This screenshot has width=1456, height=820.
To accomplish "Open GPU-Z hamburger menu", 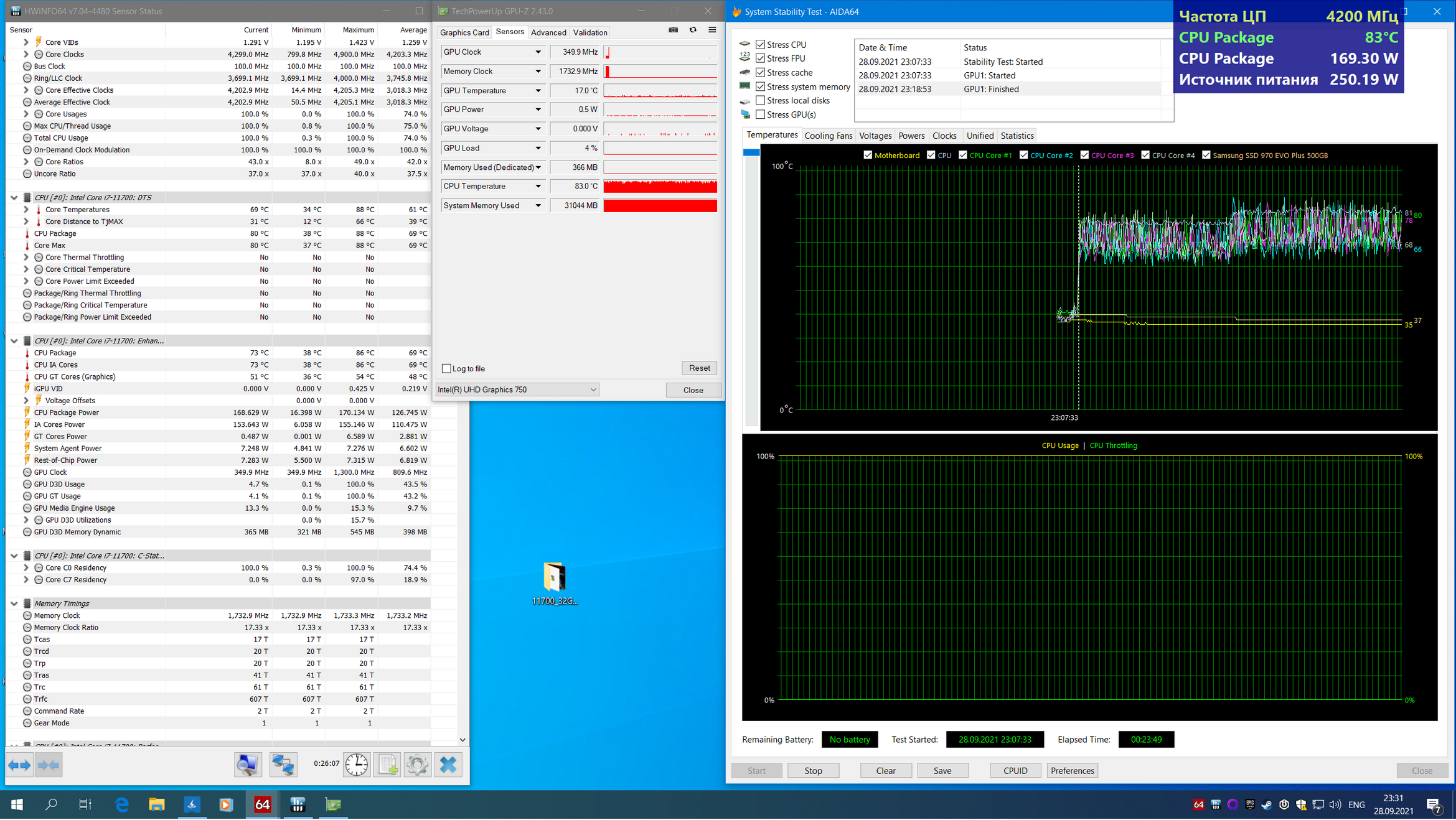I will (x=712, y=30).
